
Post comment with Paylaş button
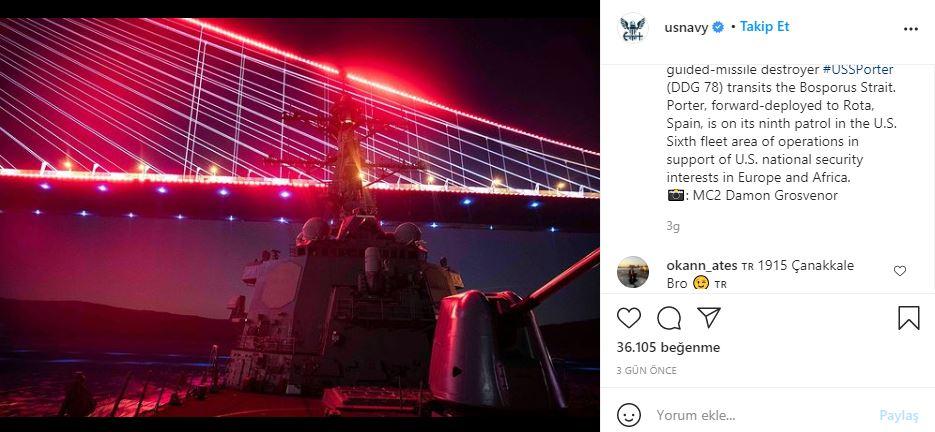pyautogui.click(x=899, y=415)
